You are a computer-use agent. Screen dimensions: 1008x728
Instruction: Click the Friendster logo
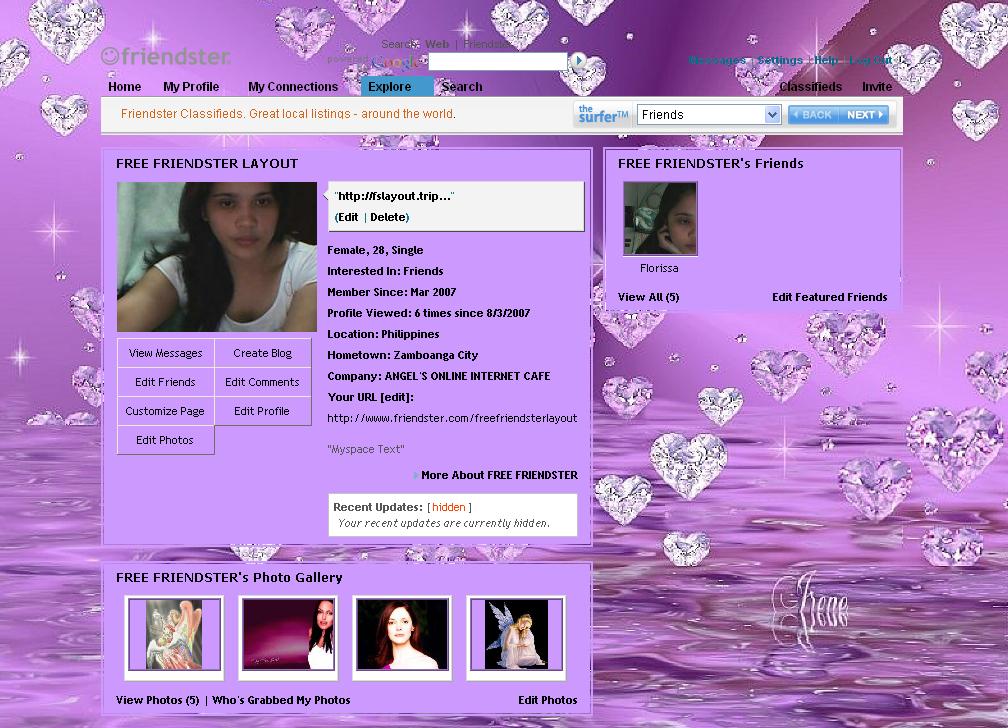(166, 57)
